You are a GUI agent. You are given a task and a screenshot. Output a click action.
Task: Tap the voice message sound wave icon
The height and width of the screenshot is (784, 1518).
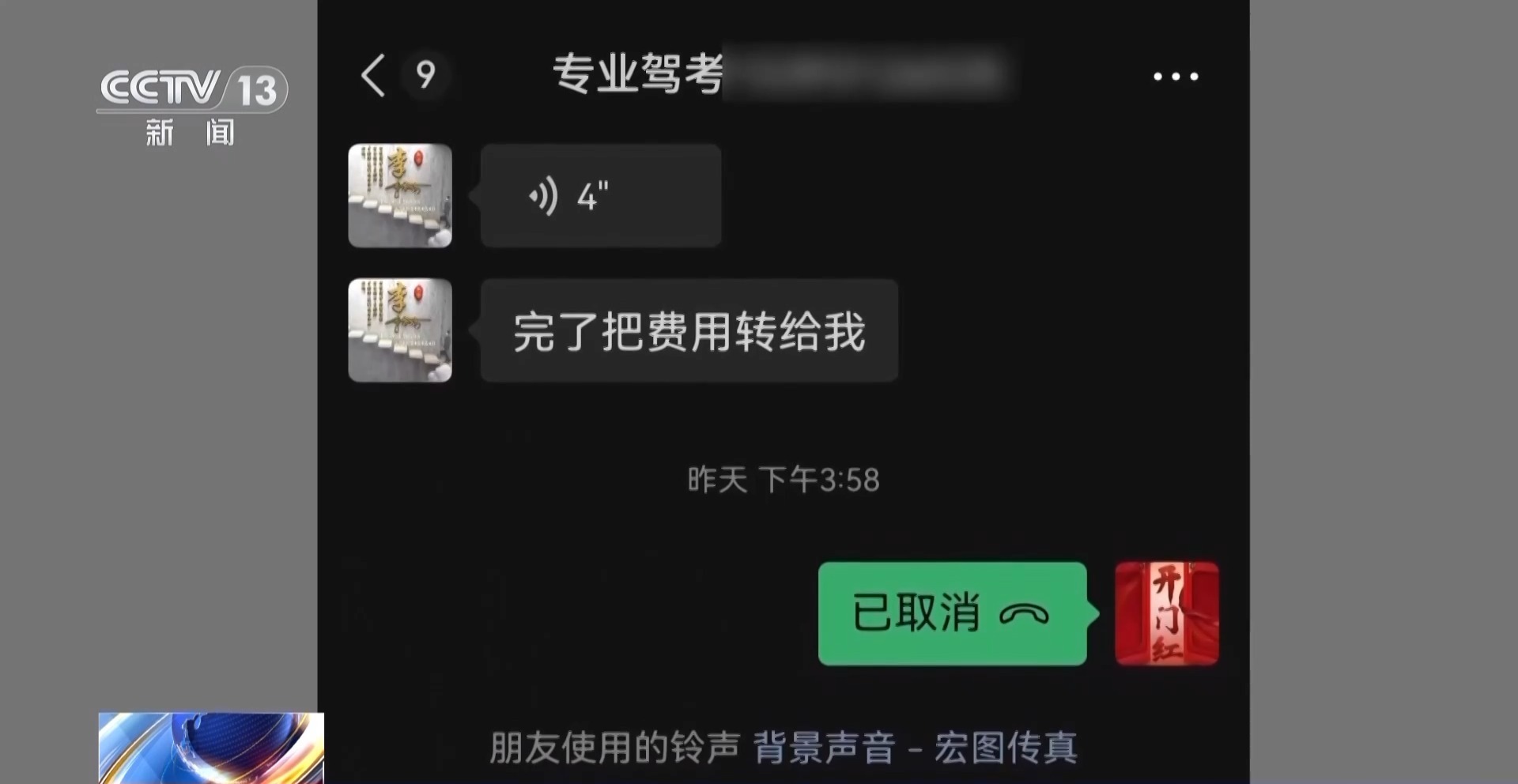(544, 196)
